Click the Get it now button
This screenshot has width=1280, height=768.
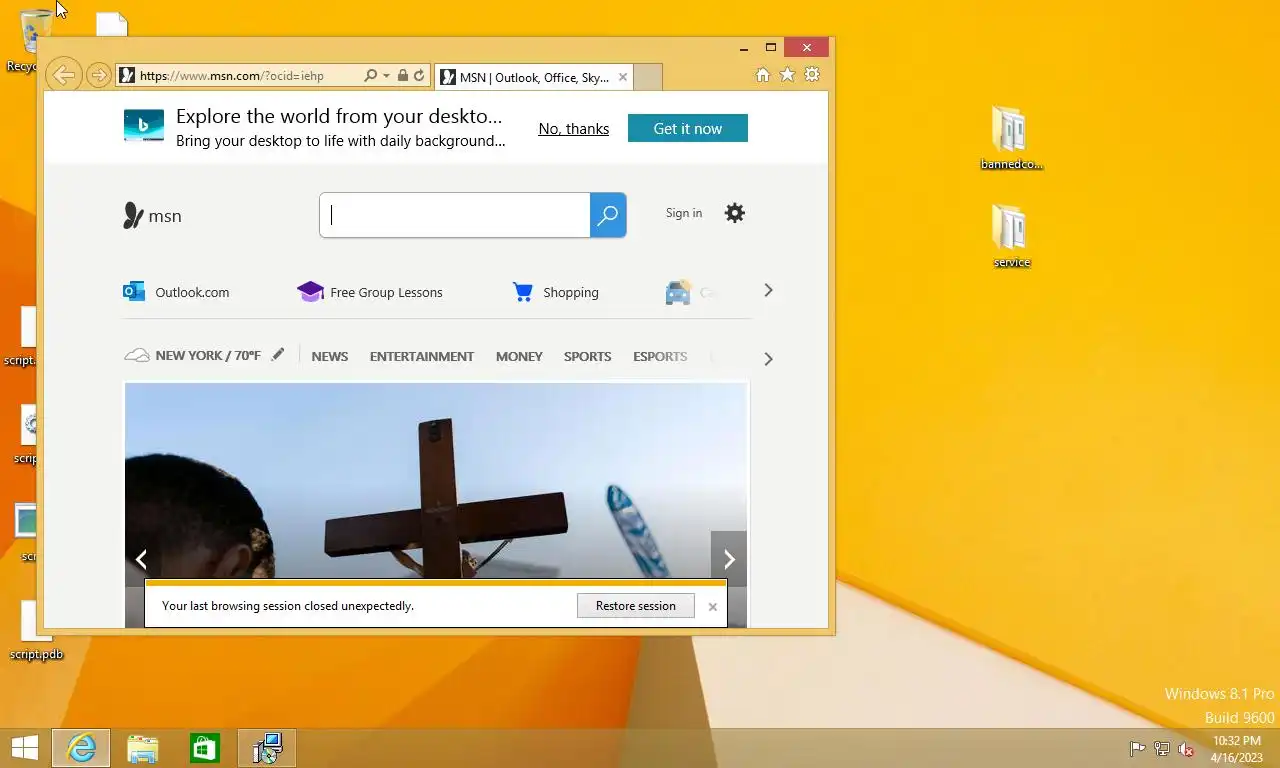coord(688,128)
